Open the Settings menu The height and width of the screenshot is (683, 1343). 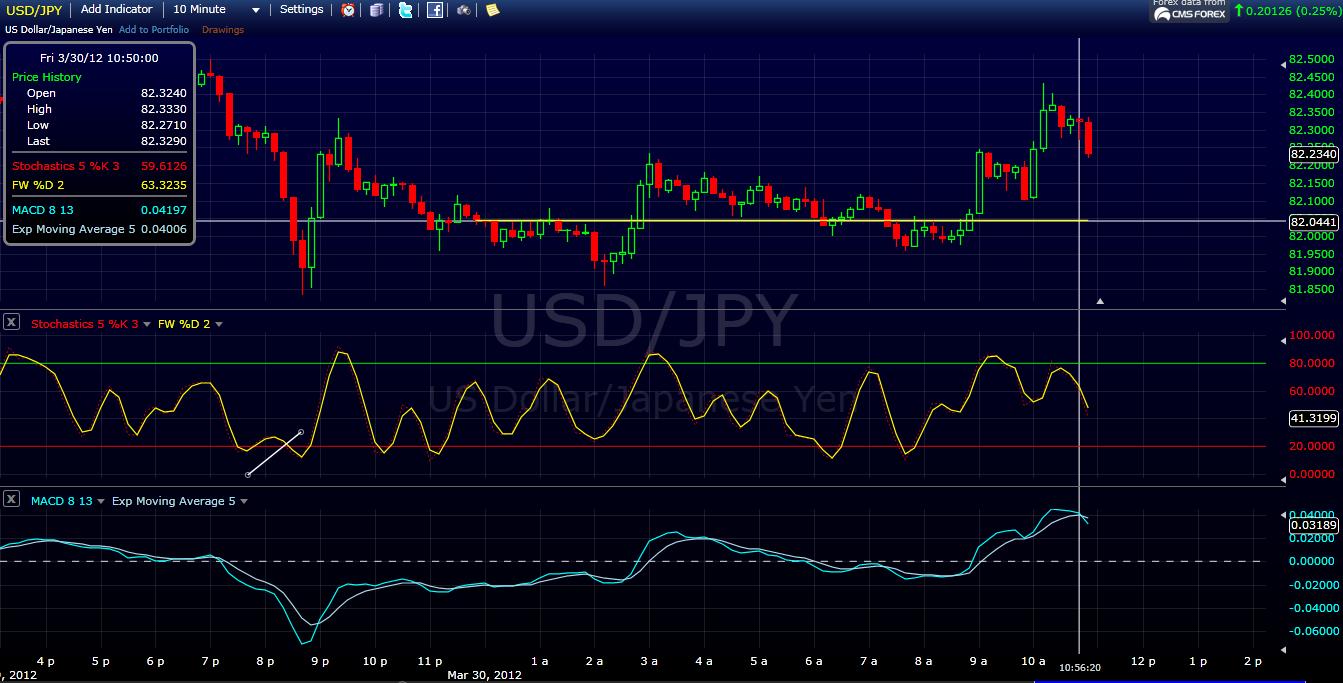300,9
